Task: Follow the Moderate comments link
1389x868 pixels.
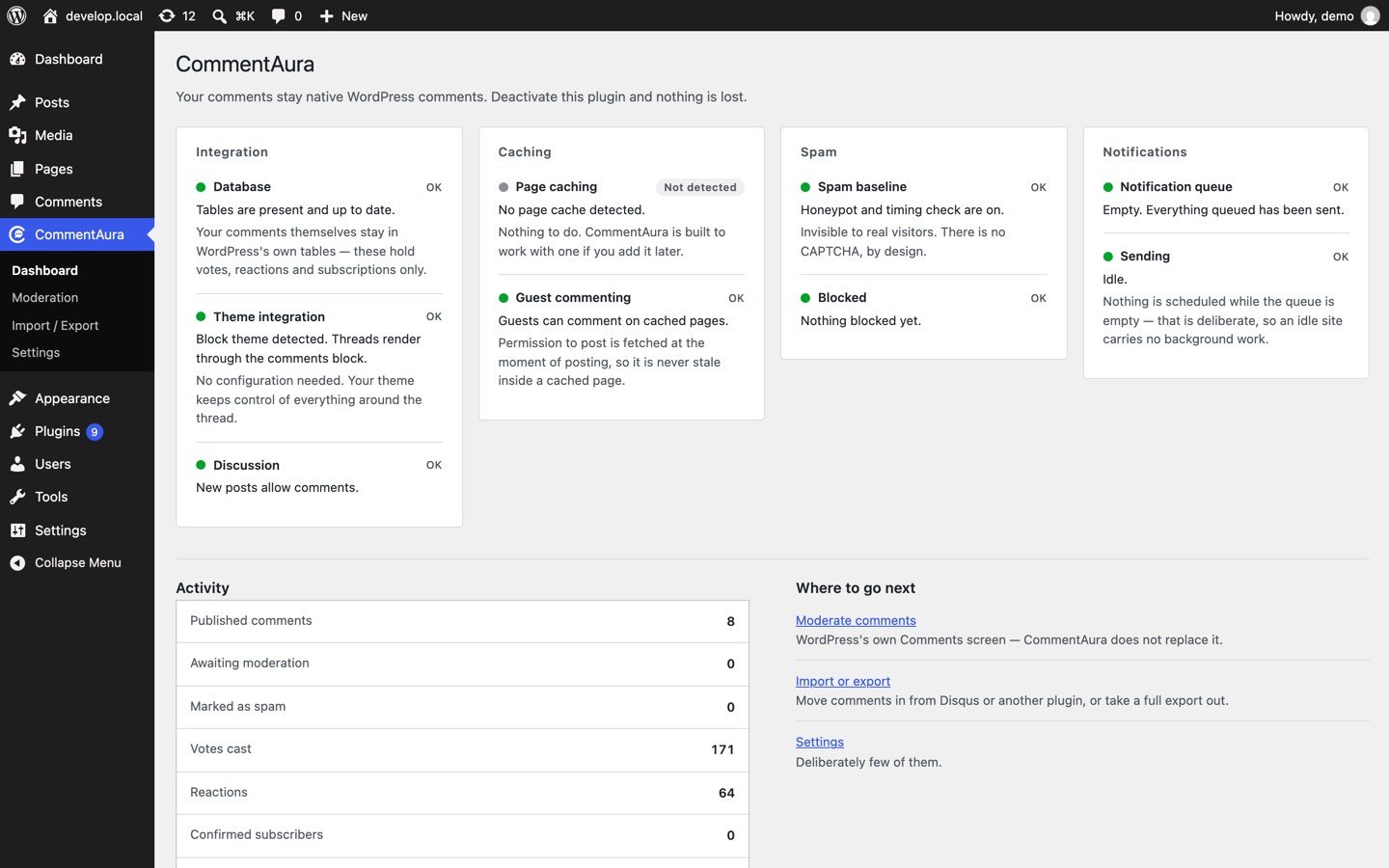Action: [856, 620]
